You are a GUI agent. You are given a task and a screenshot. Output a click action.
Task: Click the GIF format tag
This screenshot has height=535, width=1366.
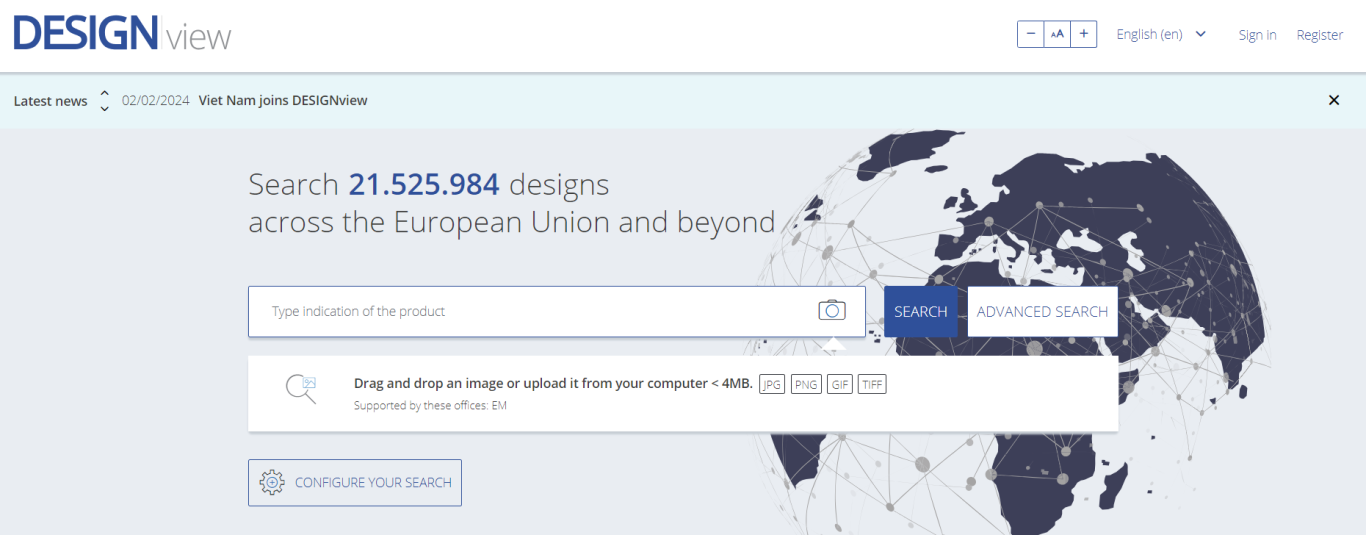pos(839,384)
